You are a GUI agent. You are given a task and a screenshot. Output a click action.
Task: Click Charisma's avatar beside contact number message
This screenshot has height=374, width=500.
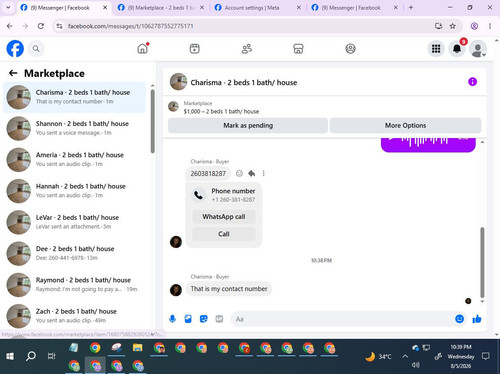click(176, 290)
